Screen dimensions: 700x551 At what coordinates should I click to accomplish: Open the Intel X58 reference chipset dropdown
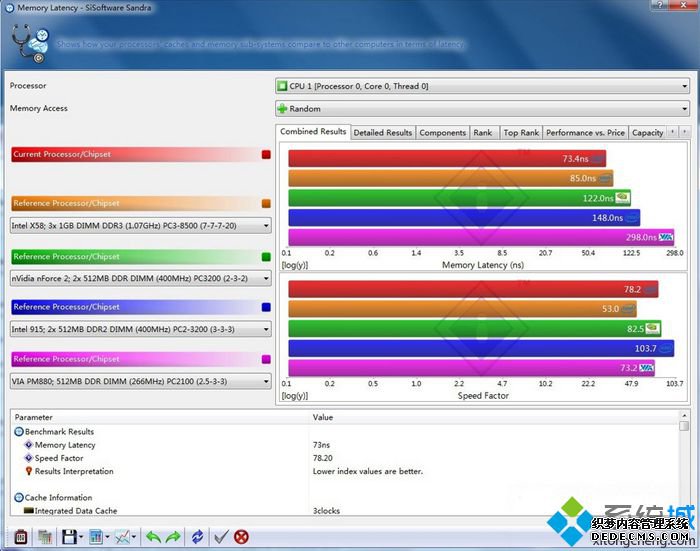141,225
